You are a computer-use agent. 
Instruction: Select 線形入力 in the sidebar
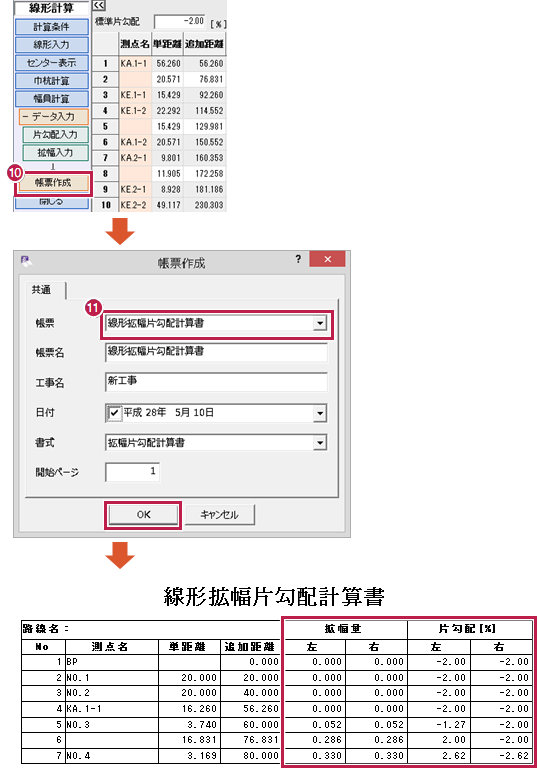pos(52,45)
